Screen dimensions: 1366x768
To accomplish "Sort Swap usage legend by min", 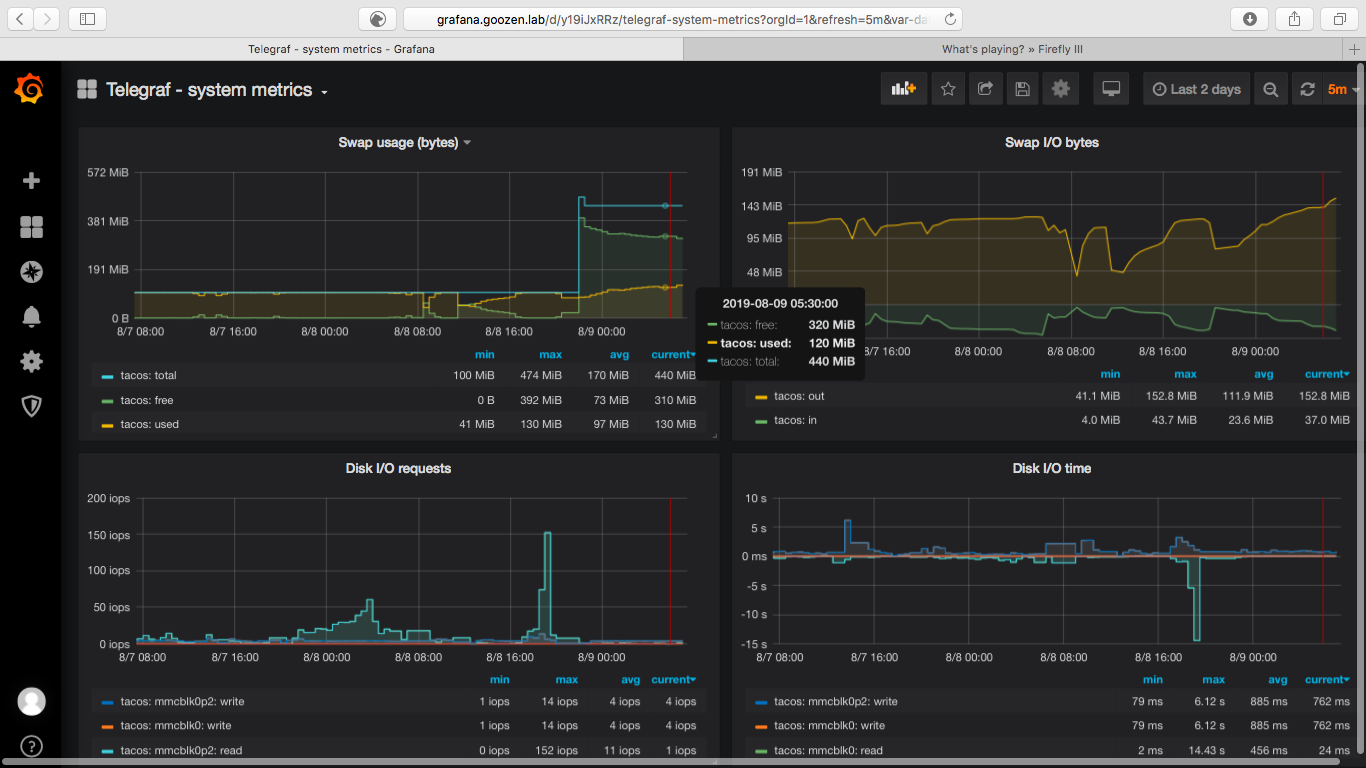I will point(484,354).
